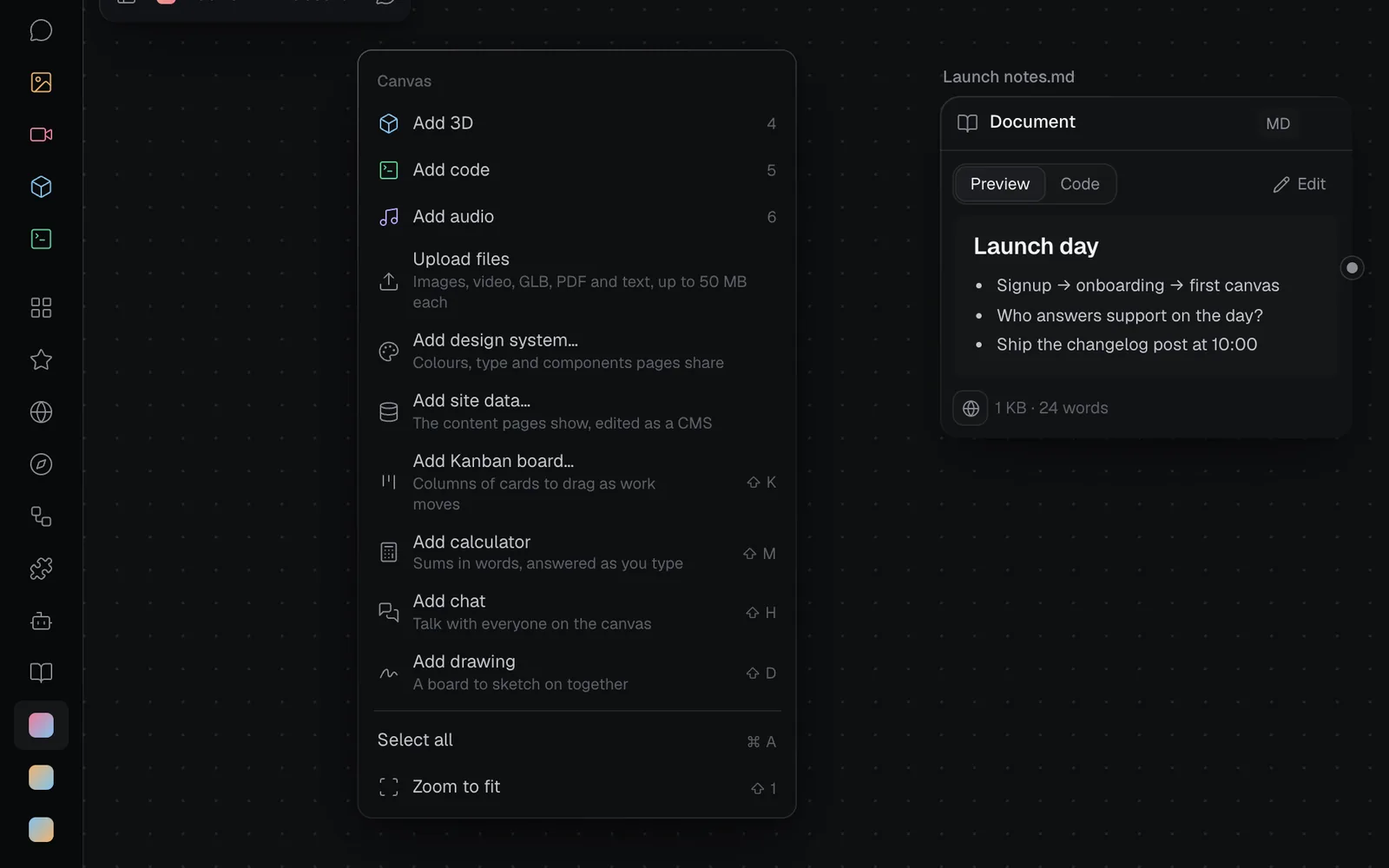Open the workflow nodes icon in sidebar
This screenshot has height=868, width=1389.
[x=41, y=516]
